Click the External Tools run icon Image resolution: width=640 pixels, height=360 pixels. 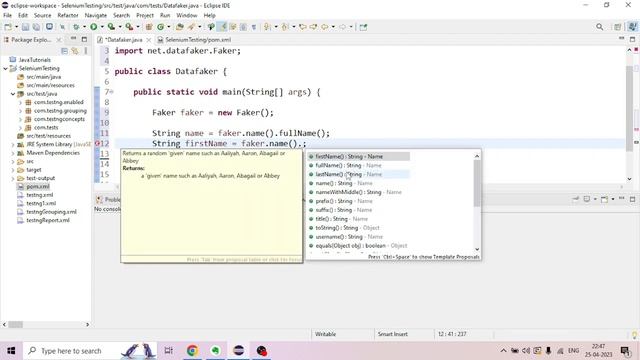129,27
